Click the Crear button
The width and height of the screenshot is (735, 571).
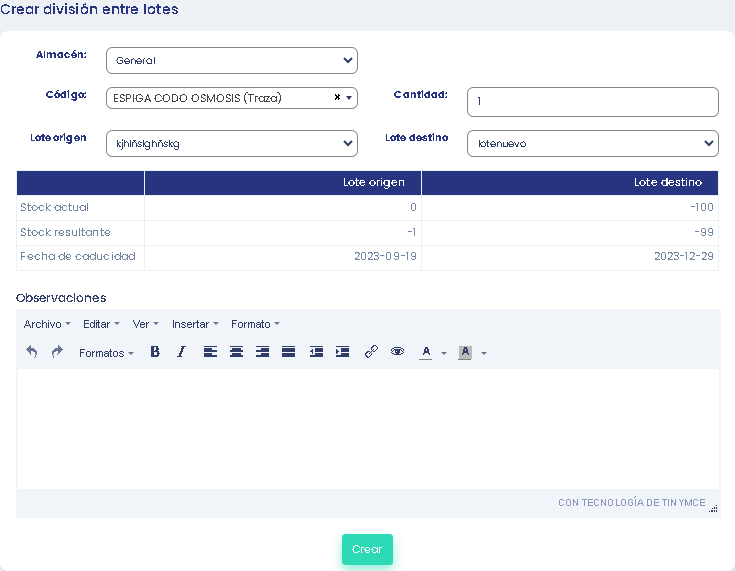pos(367,549)
